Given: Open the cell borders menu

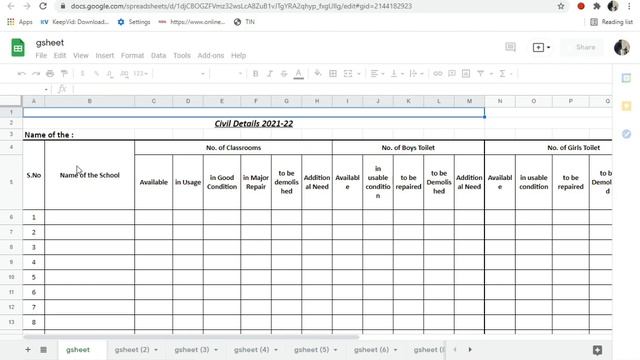Looking at the screenshot, I should (333, 73).
